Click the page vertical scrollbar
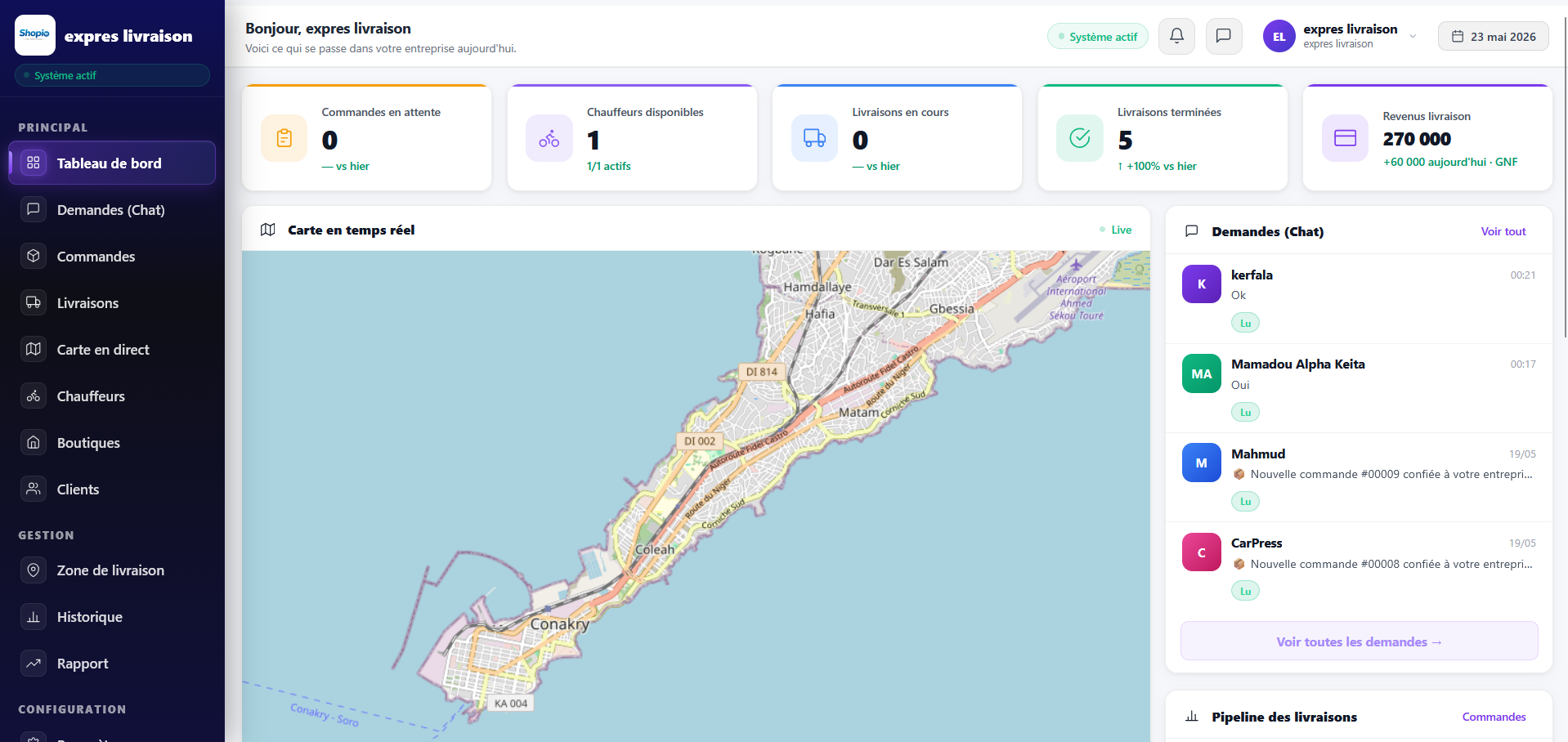This screenshot has width=1568, height=742. click(x=1564, y=176)
